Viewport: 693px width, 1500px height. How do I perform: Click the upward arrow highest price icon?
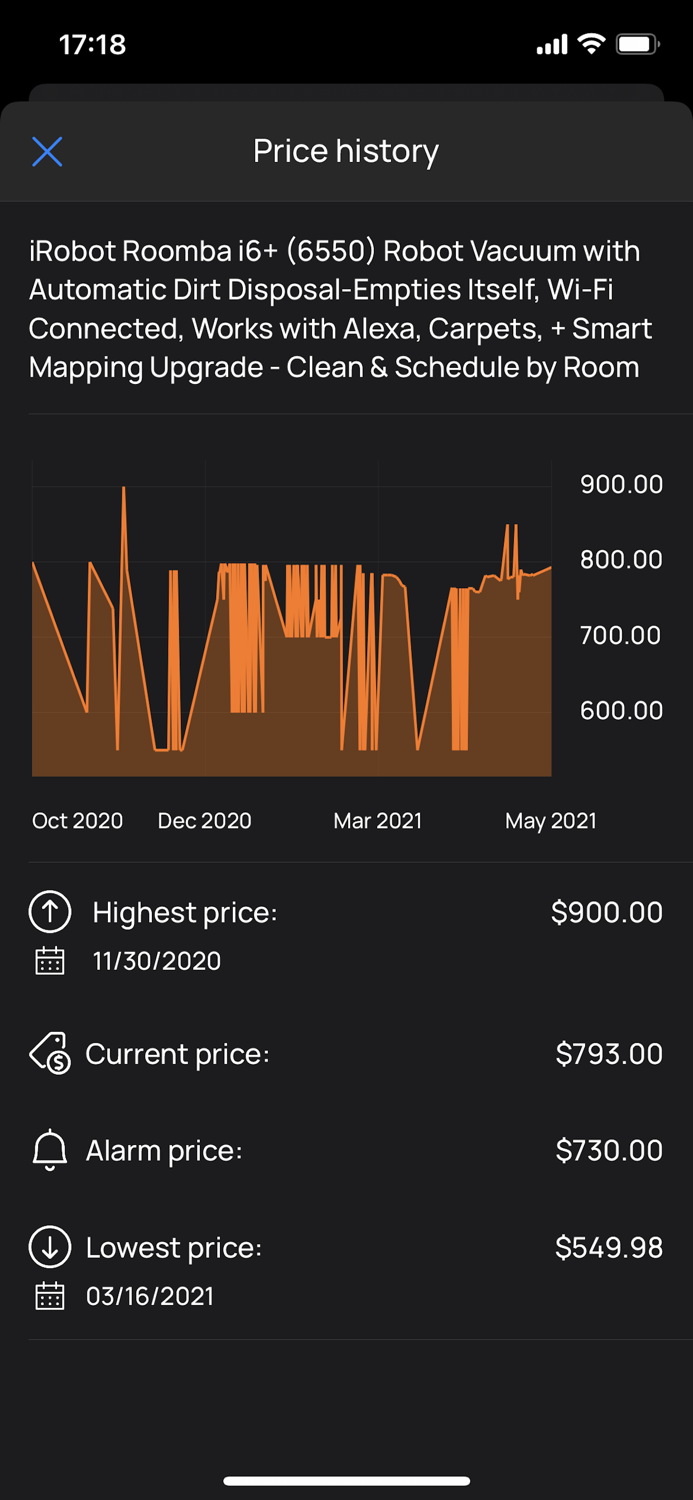pos(49,911)
